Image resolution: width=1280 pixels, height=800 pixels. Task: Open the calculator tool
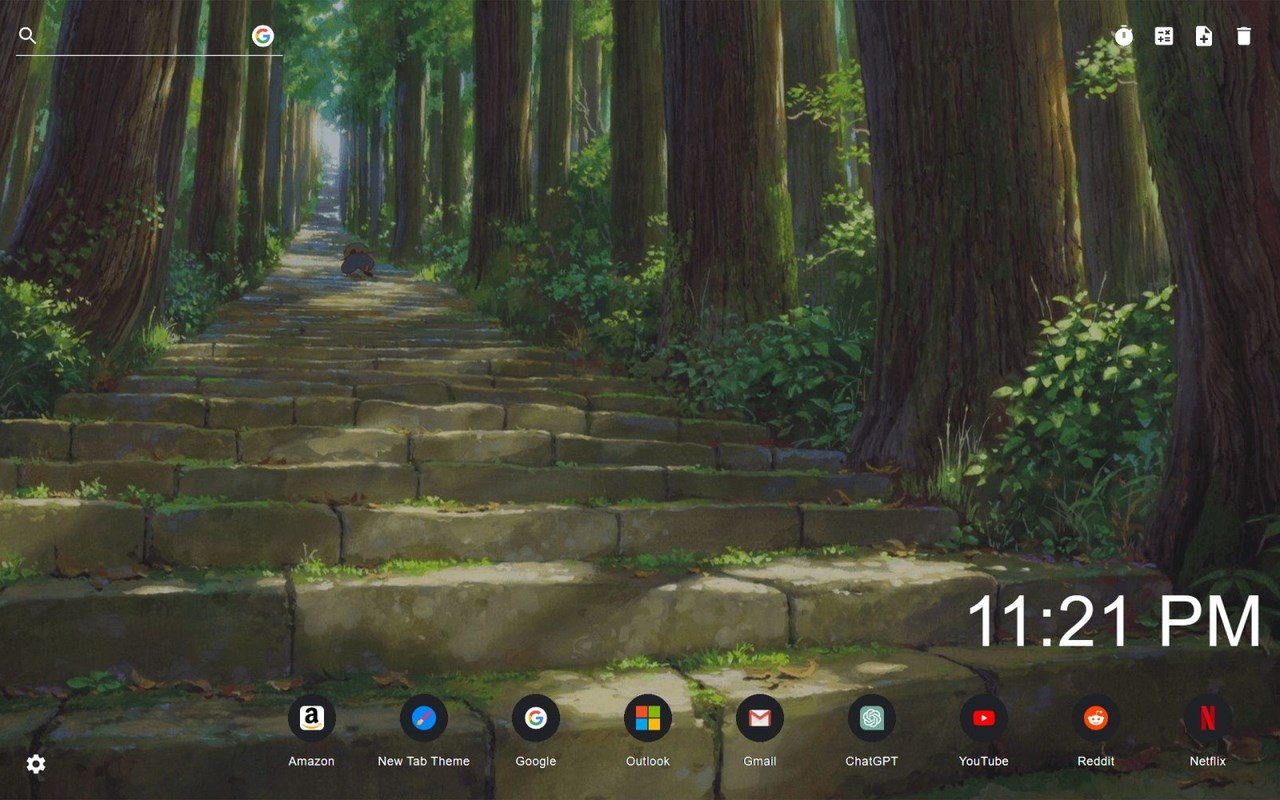pos(1164,36)
